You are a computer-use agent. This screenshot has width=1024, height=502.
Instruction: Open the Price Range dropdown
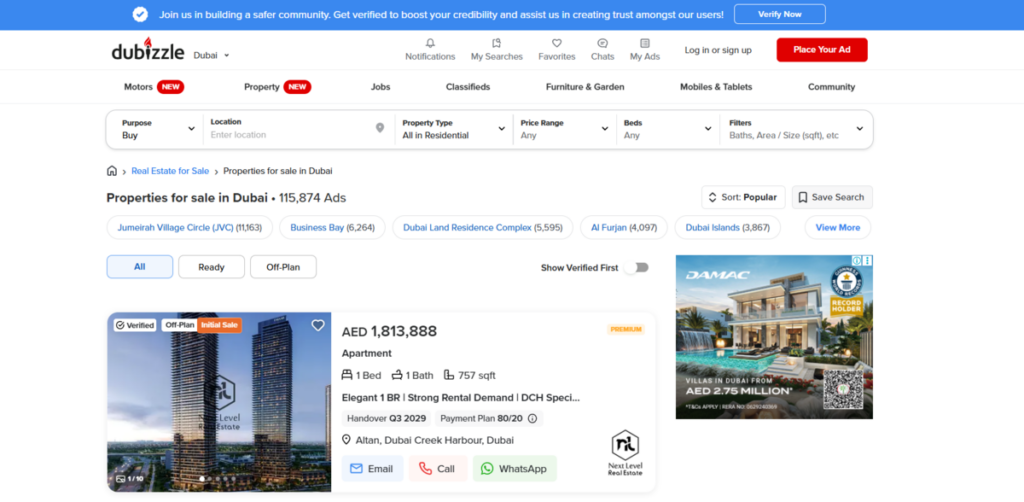coord(564,129)
